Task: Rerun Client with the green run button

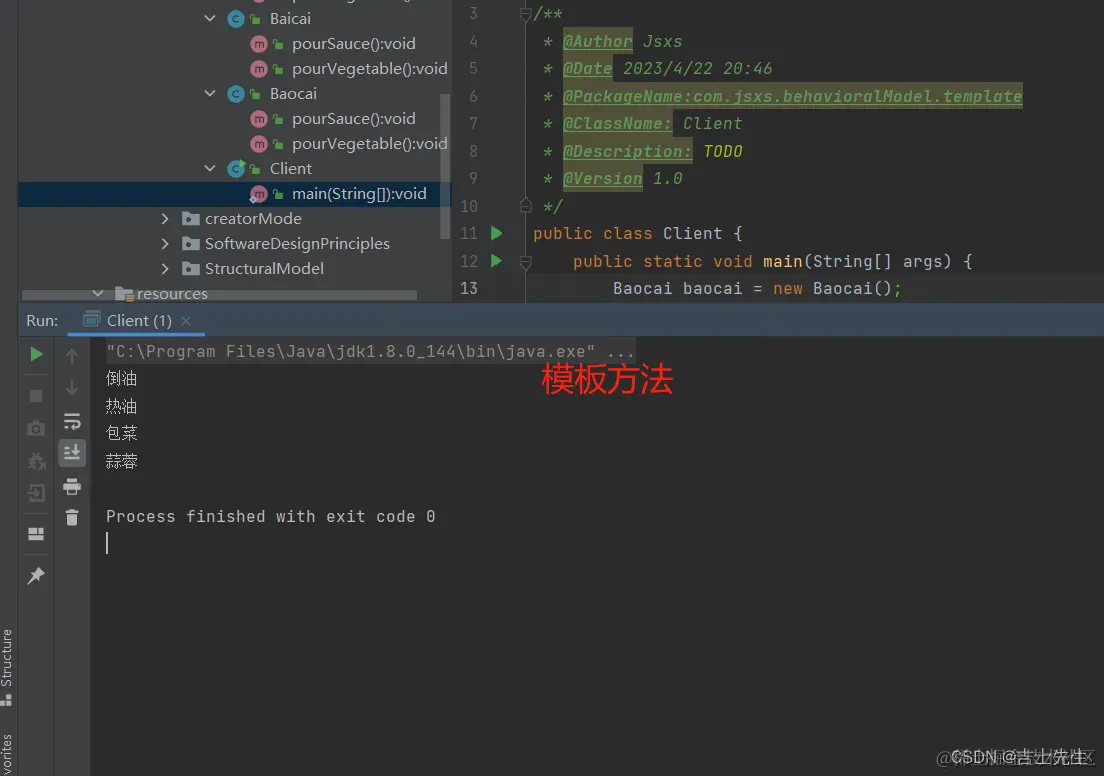Action: point(37,354)
